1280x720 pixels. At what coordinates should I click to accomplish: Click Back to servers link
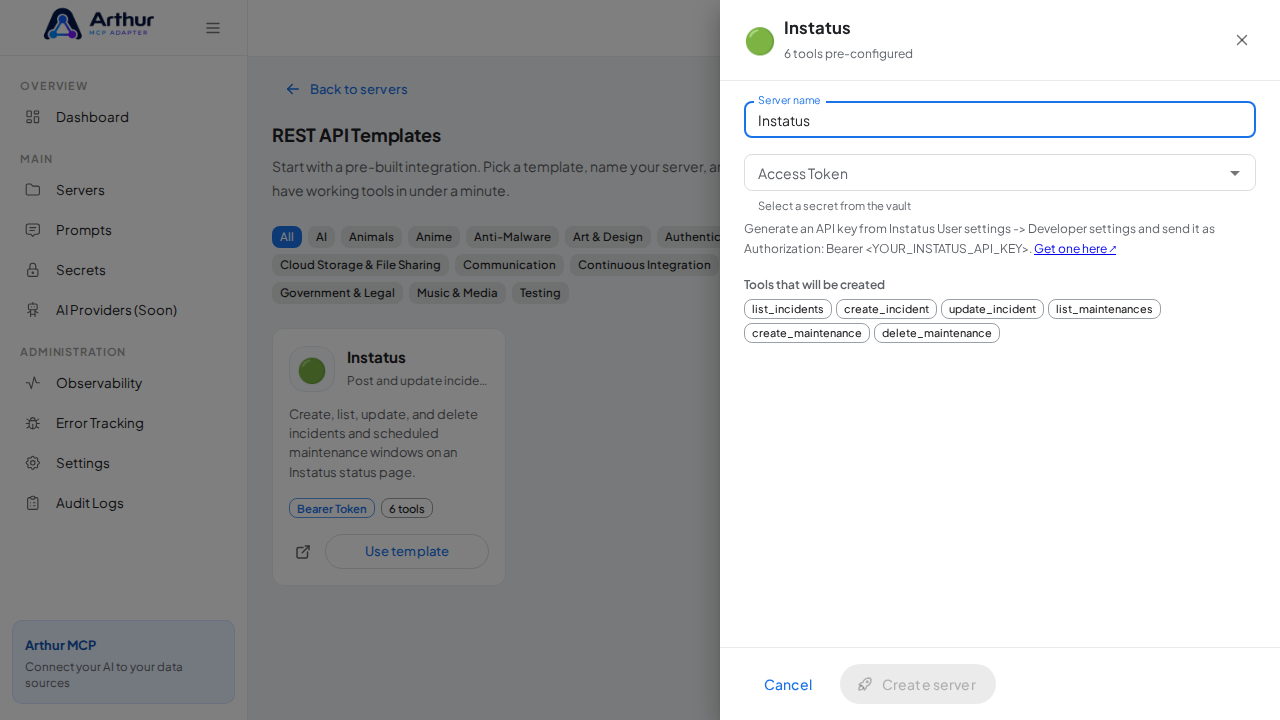[347, 89]
